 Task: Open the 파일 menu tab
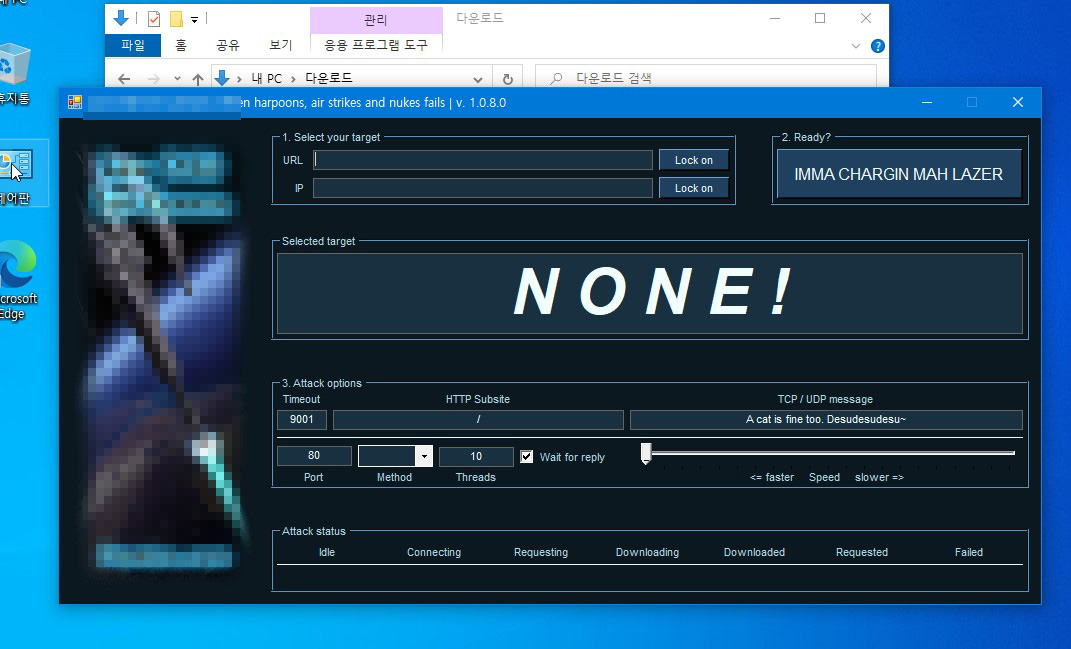(132, 45)
